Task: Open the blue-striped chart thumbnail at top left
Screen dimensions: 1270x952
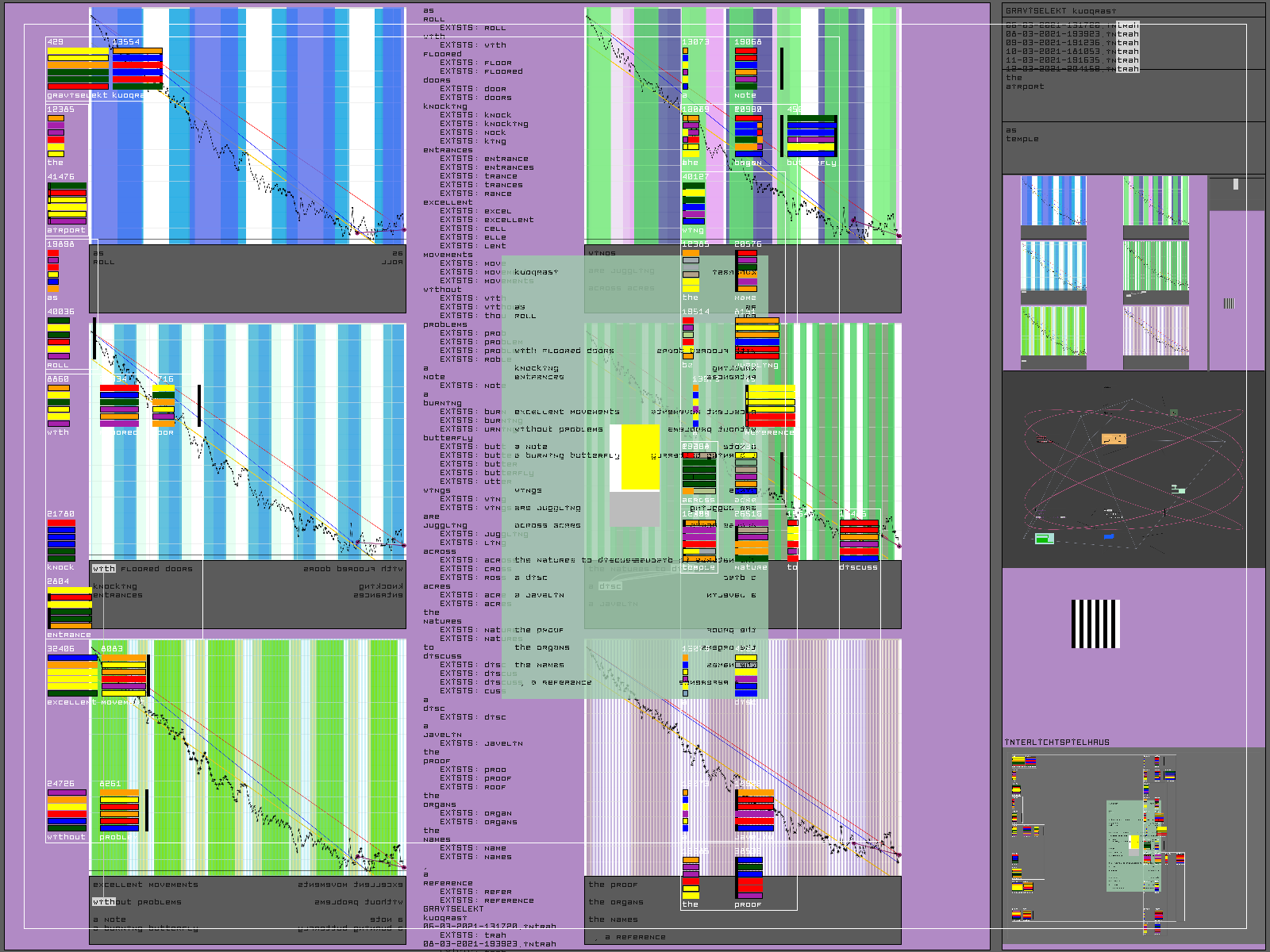Action: click(1053, 202)
